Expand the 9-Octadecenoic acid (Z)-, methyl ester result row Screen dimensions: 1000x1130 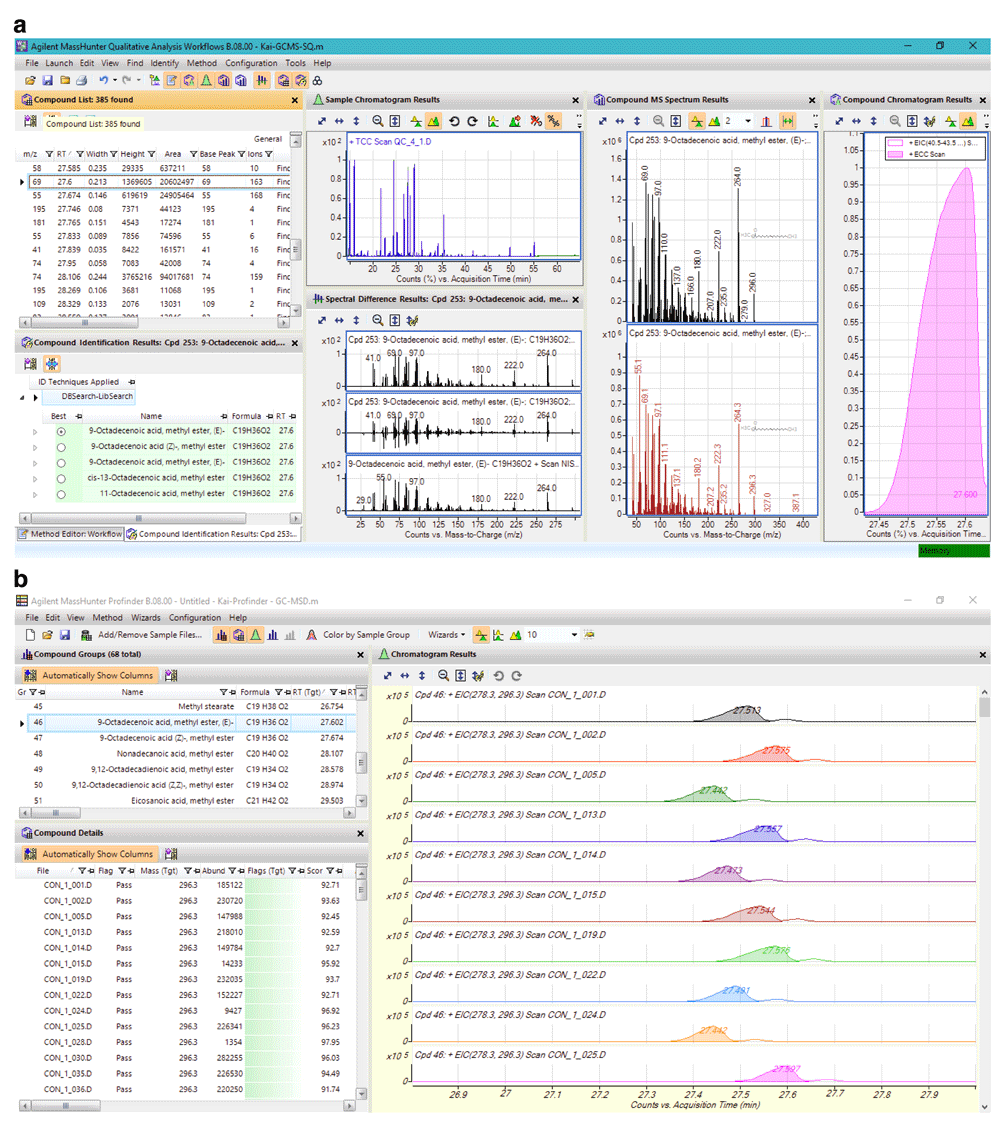click(35, 448)
